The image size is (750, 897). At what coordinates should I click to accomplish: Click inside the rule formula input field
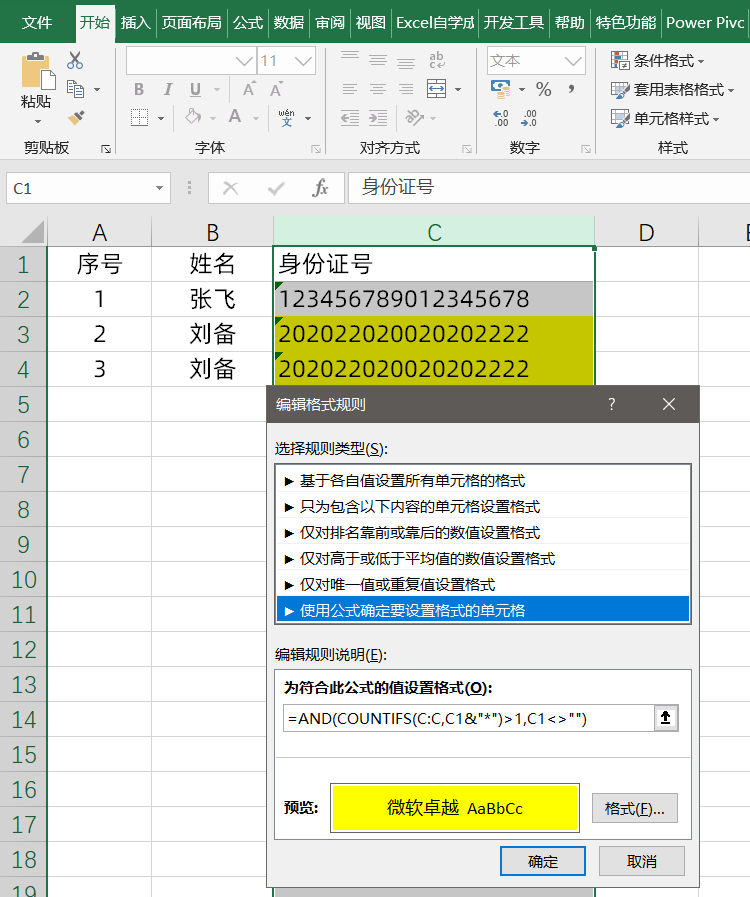[x=465, y=718]
